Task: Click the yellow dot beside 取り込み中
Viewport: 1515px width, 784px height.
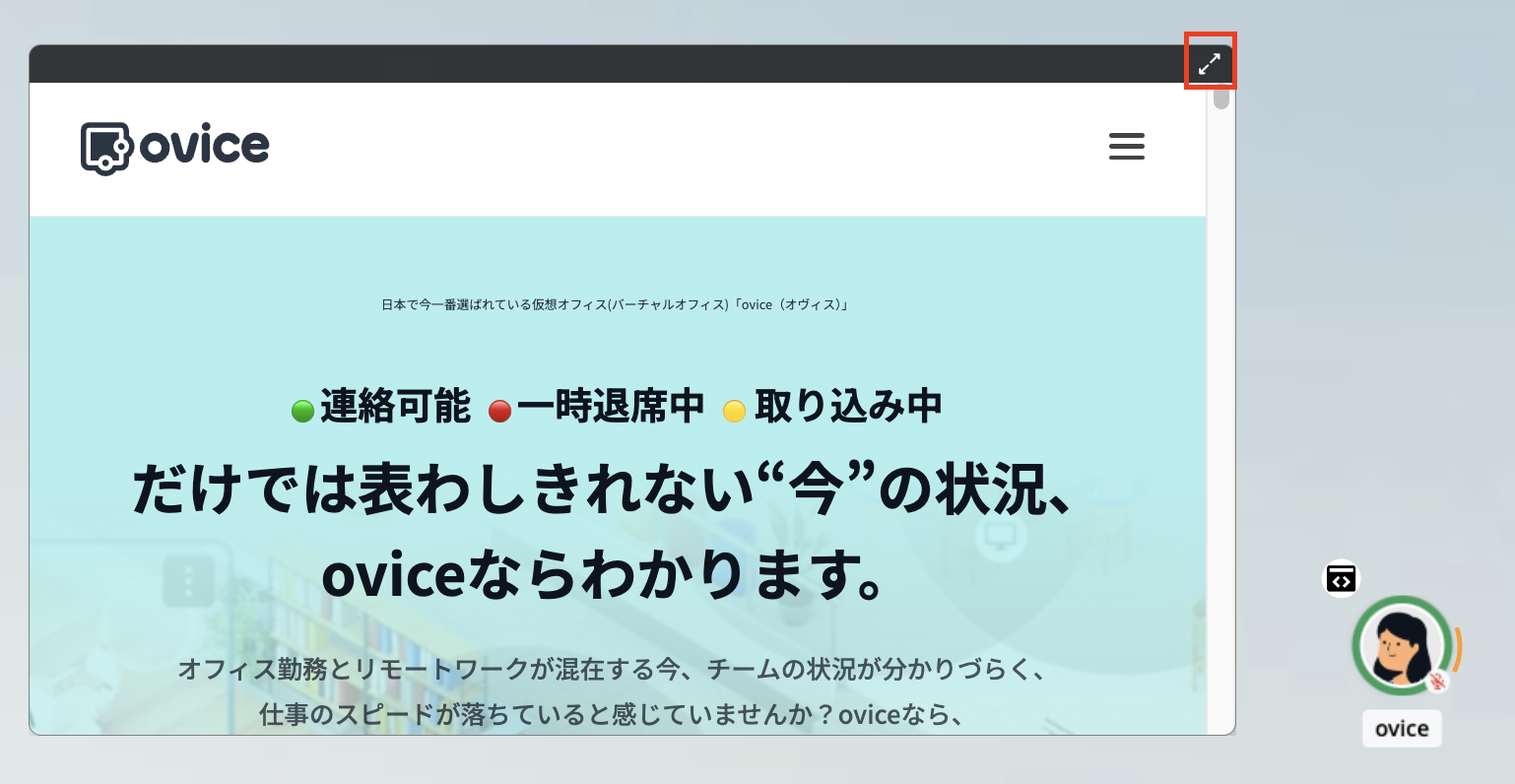Action: (734, 411)
